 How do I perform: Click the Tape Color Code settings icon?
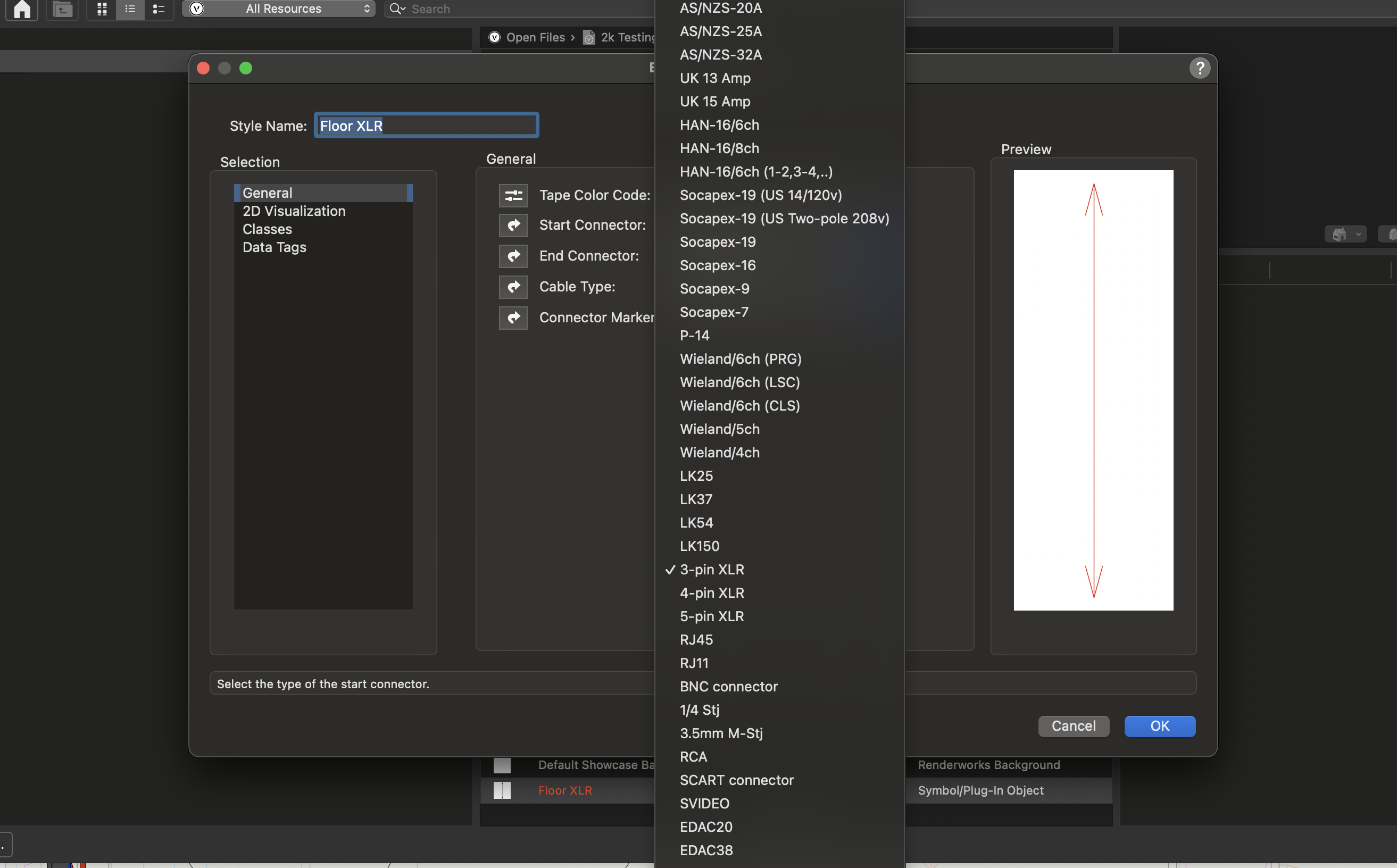(x=513, y=195)
